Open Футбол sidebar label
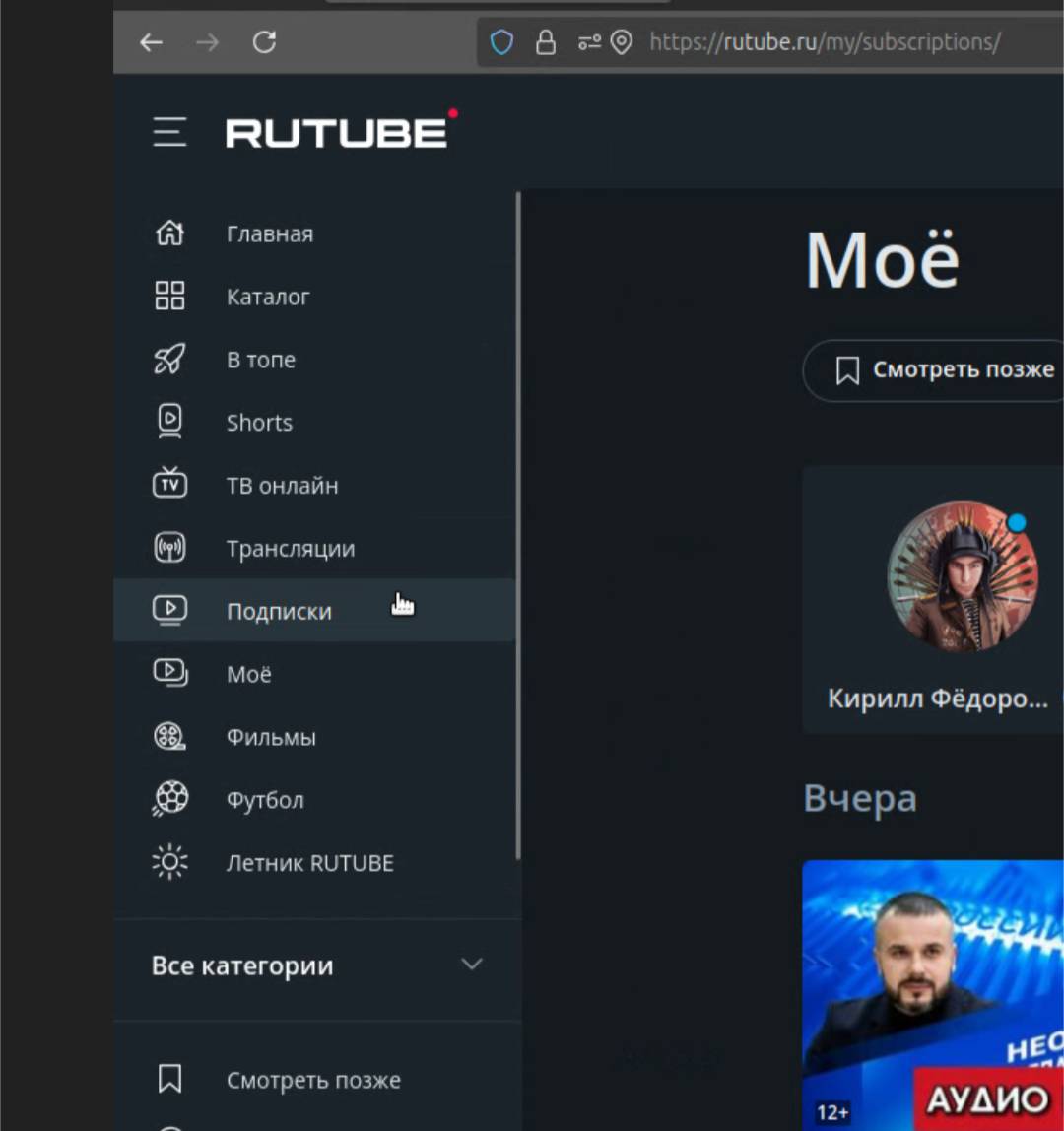 point(265,800)
